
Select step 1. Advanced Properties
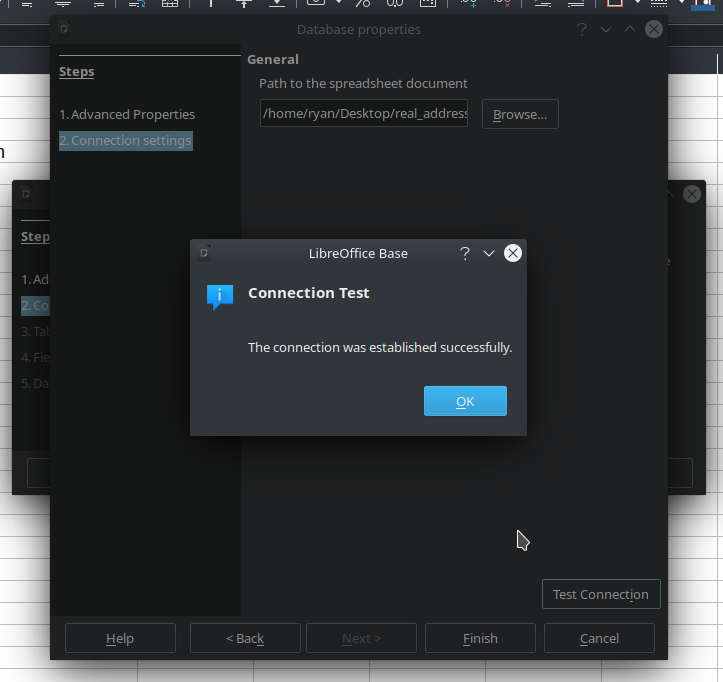[x=127, y=114]
